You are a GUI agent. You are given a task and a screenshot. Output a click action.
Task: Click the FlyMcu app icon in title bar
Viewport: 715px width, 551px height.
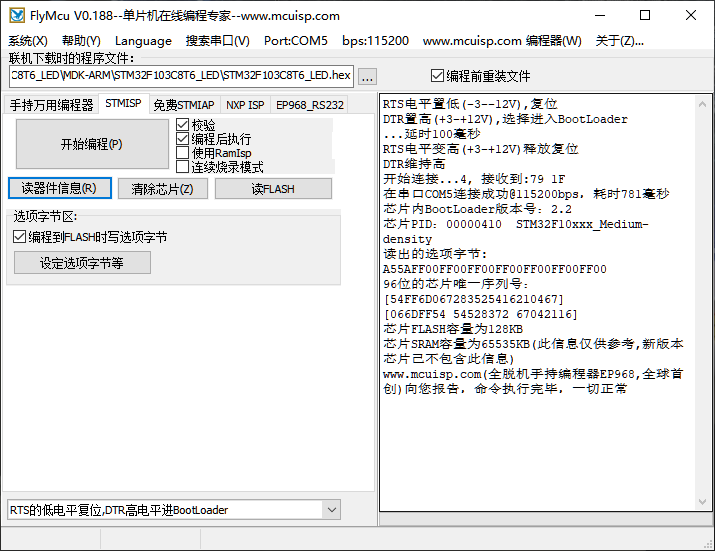tap(17, 16)
